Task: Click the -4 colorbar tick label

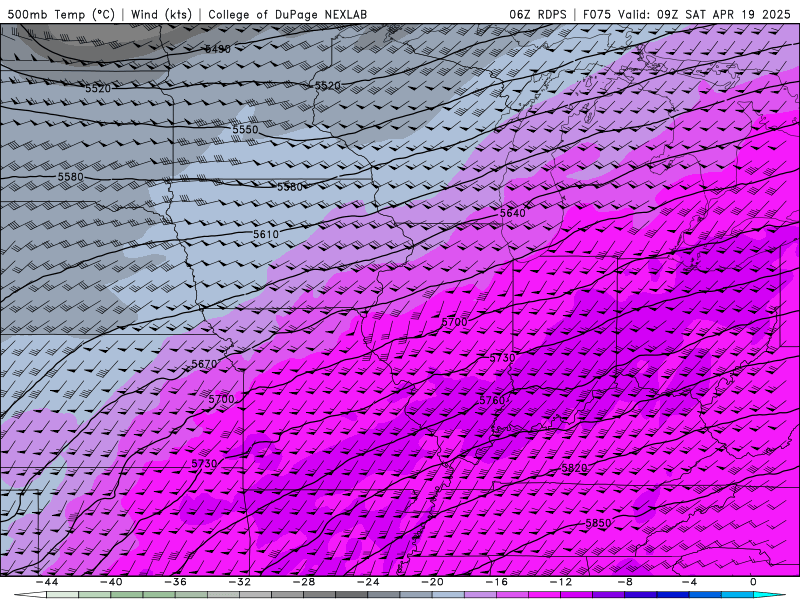Action: click(x=690, y=582)
